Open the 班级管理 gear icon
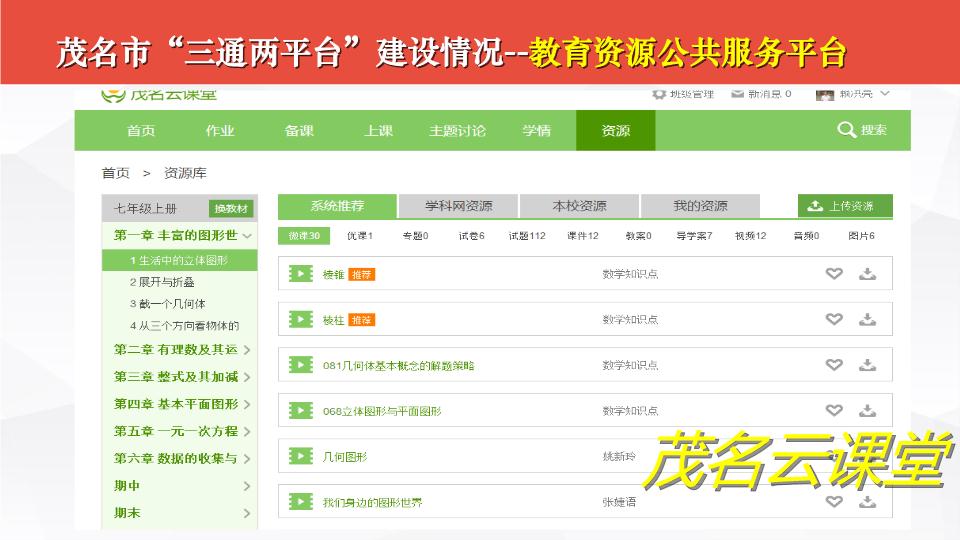The image size is (960, 540). click(x=658, y=94)
